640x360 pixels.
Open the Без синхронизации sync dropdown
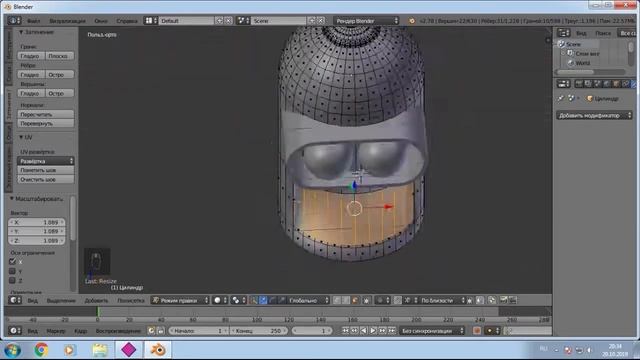pyautogui.click(x=432, y=331)
